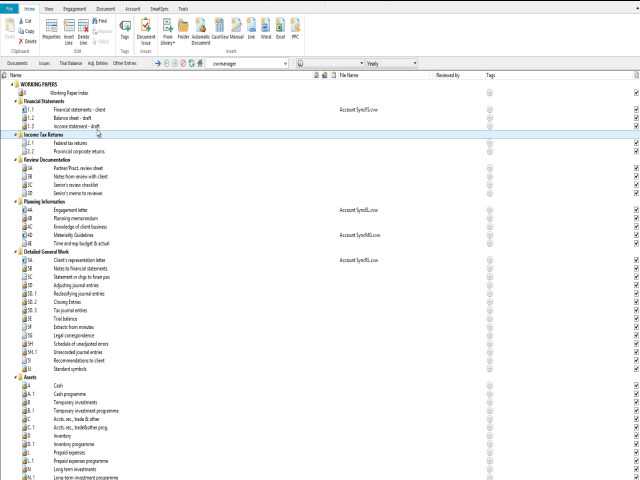Insert a Word document
640x480 pixels.
pyautogui.click(x=266, y=29)
